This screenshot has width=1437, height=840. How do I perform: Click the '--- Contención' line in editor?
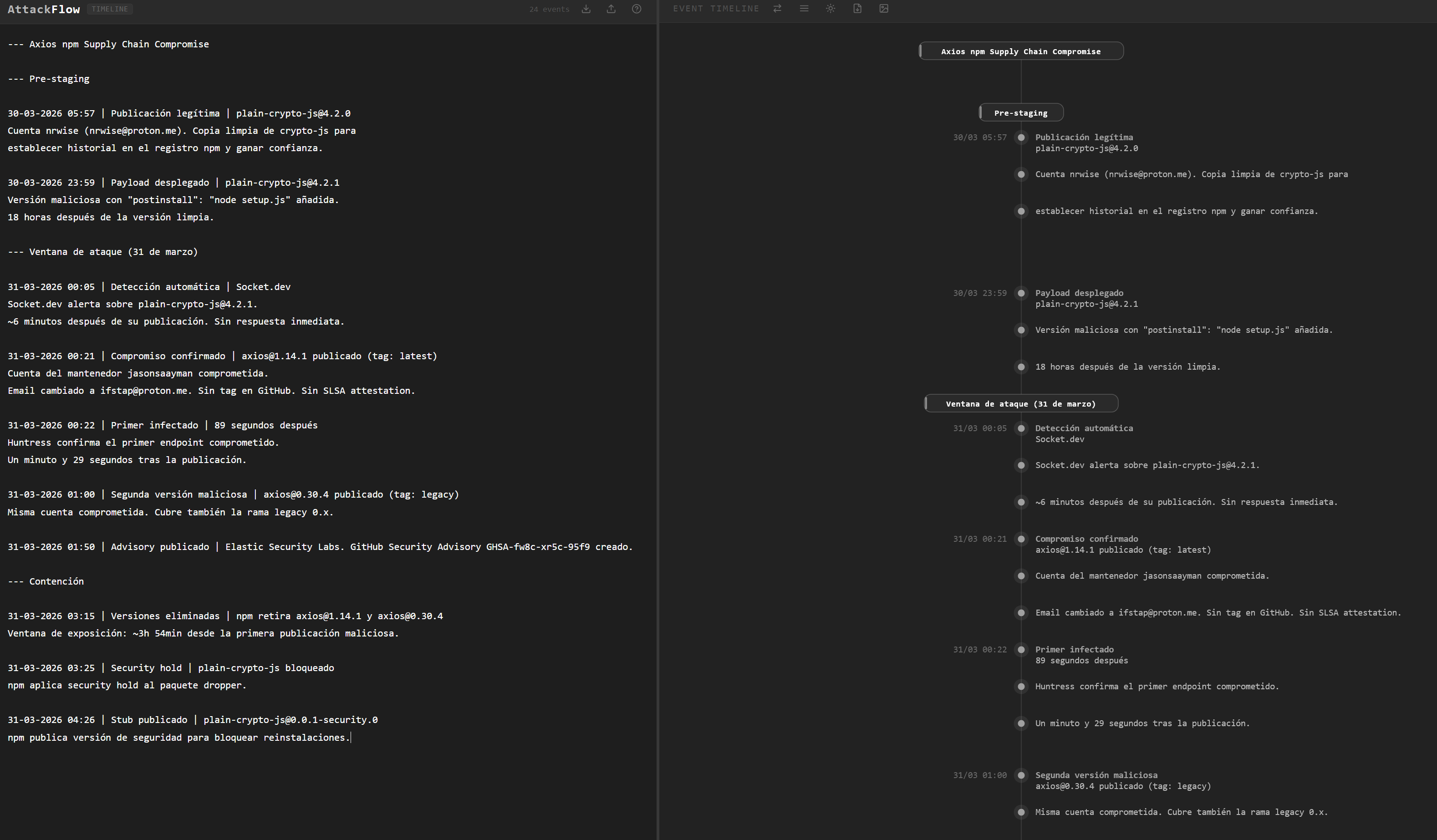(46, 581)
